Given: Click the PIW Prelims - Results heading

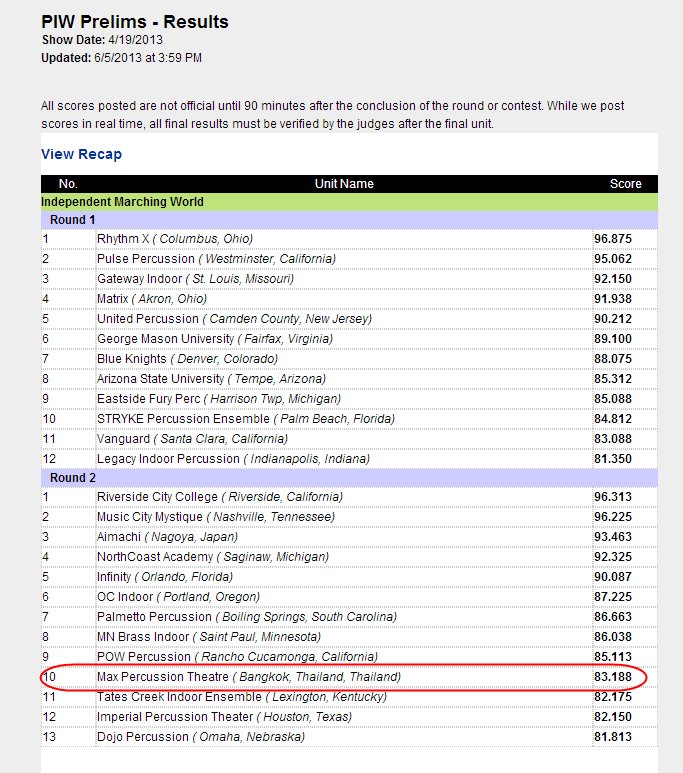Looking at the screenshot, I should click(135, 22).
